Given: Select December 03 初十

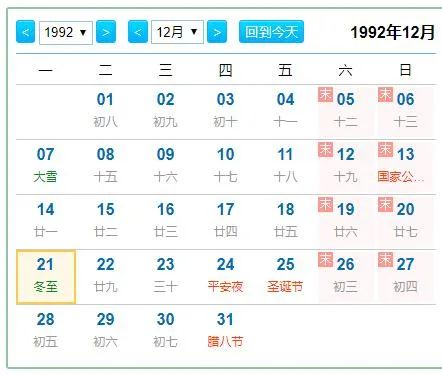Looking at the screenshot, I should click(x=225, y=112).
